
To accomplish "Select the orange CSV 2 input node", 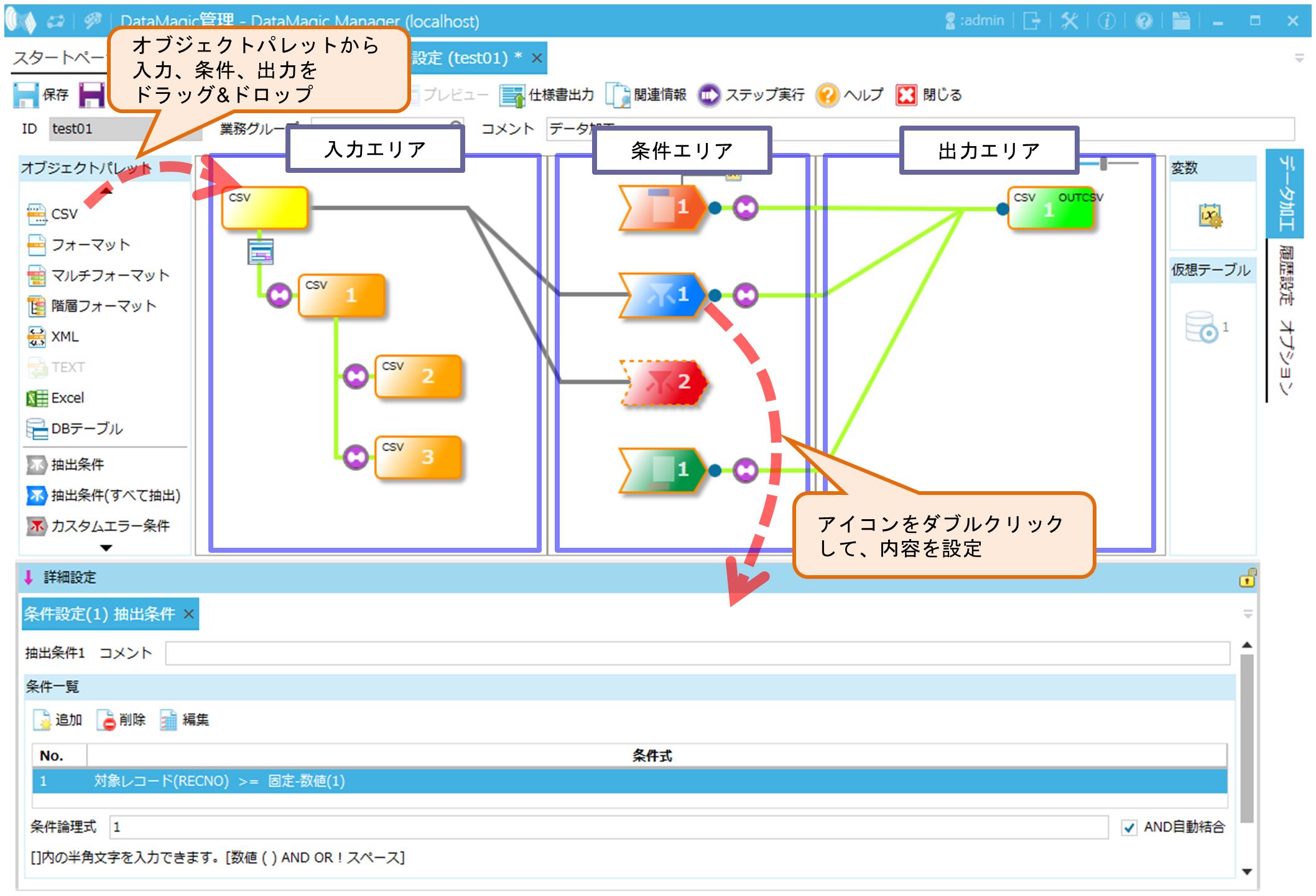I will (419, 377).
